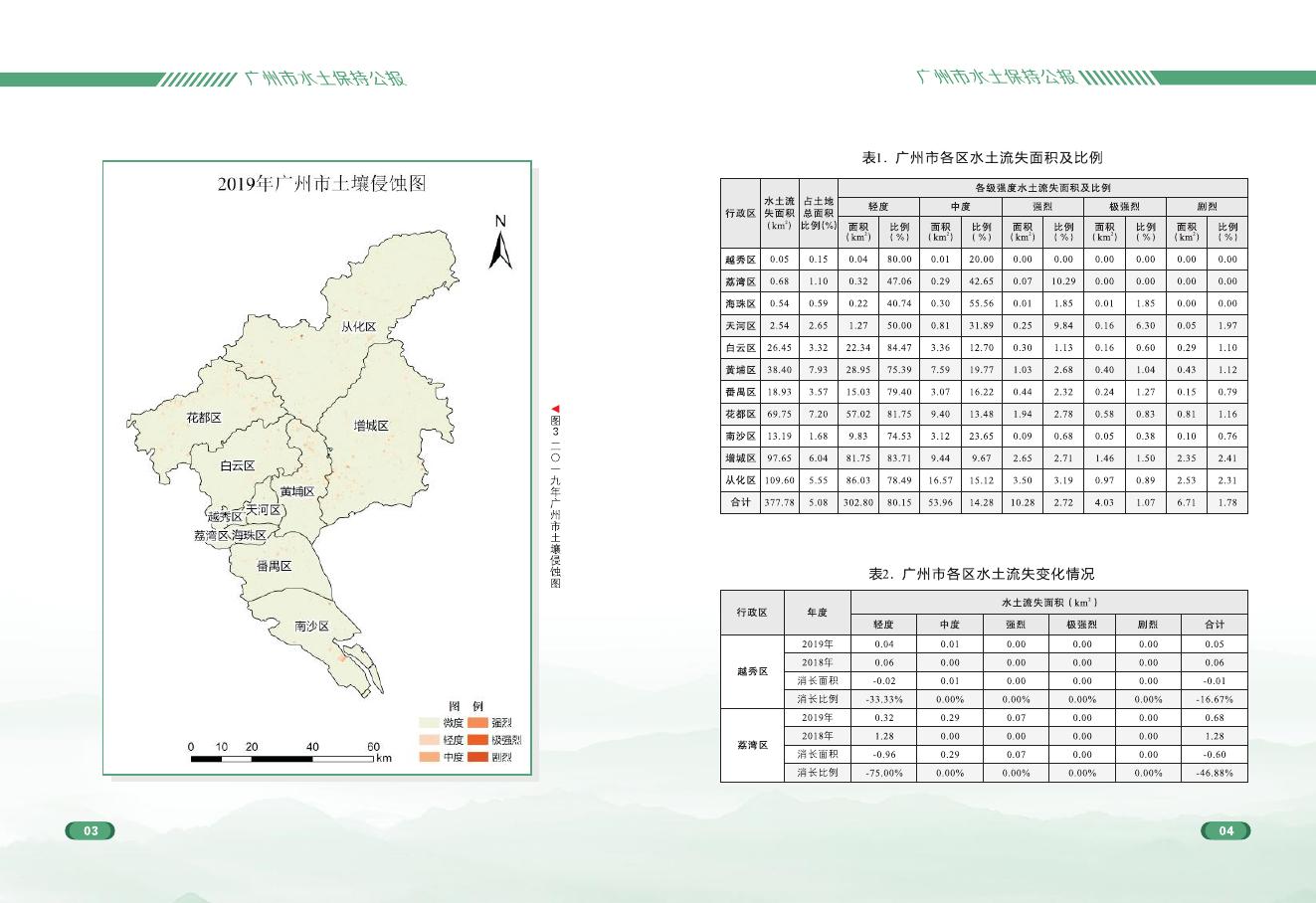Click the 荔湾区 row group label in Table 2

(752, 745)
